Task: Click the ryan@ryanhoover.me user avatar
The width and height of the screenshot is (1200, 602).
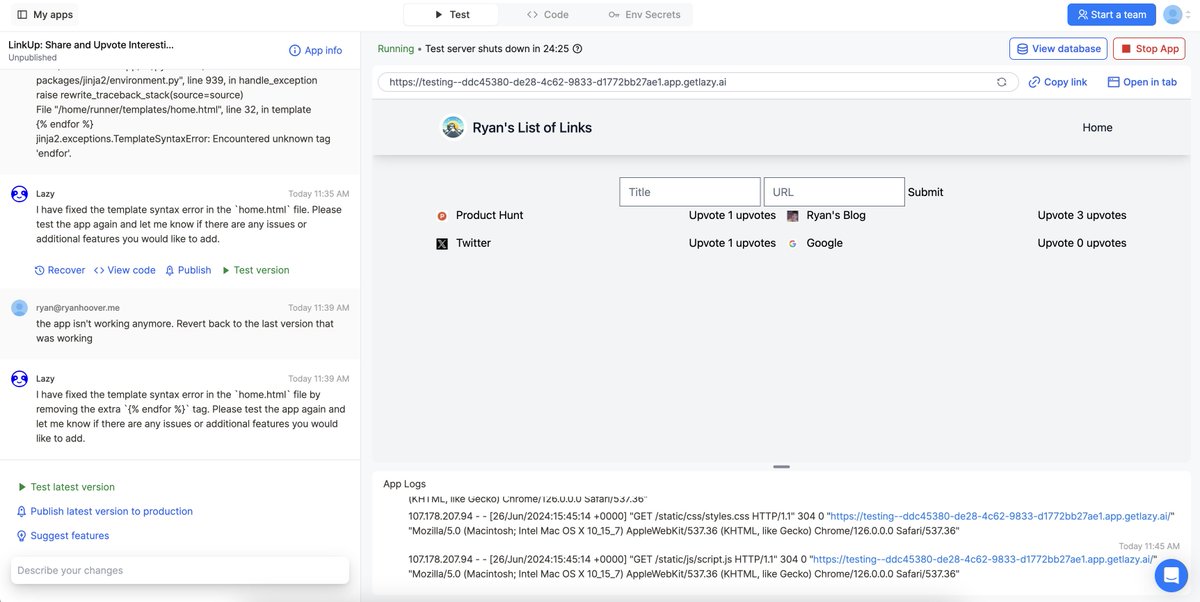Action: tap(19, 308)
